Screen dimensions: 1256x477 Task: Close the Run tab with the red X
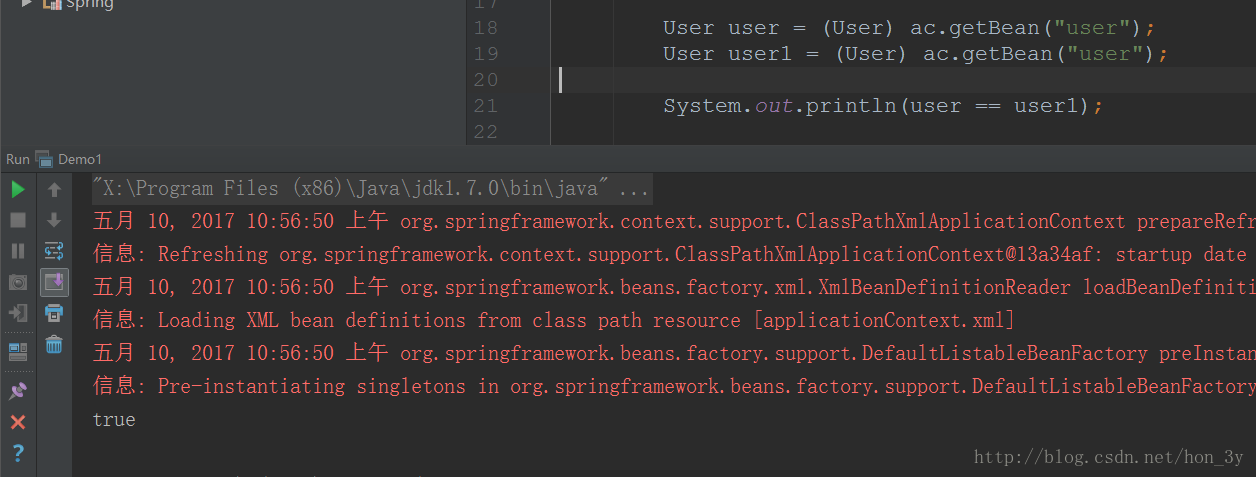(18, 422)
